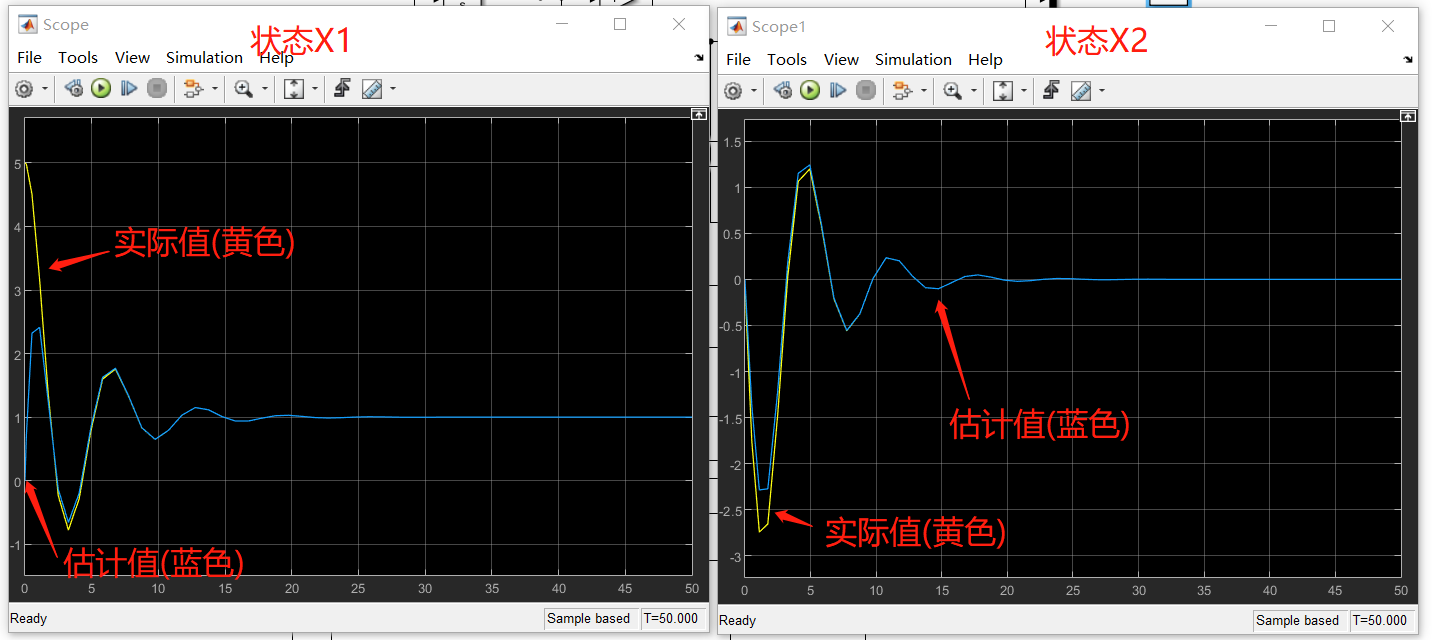This screenshot has height=640, width=1432.
Task: Click the scroll-up arrow on Scope's scrollbar
Action: [698, 113]
